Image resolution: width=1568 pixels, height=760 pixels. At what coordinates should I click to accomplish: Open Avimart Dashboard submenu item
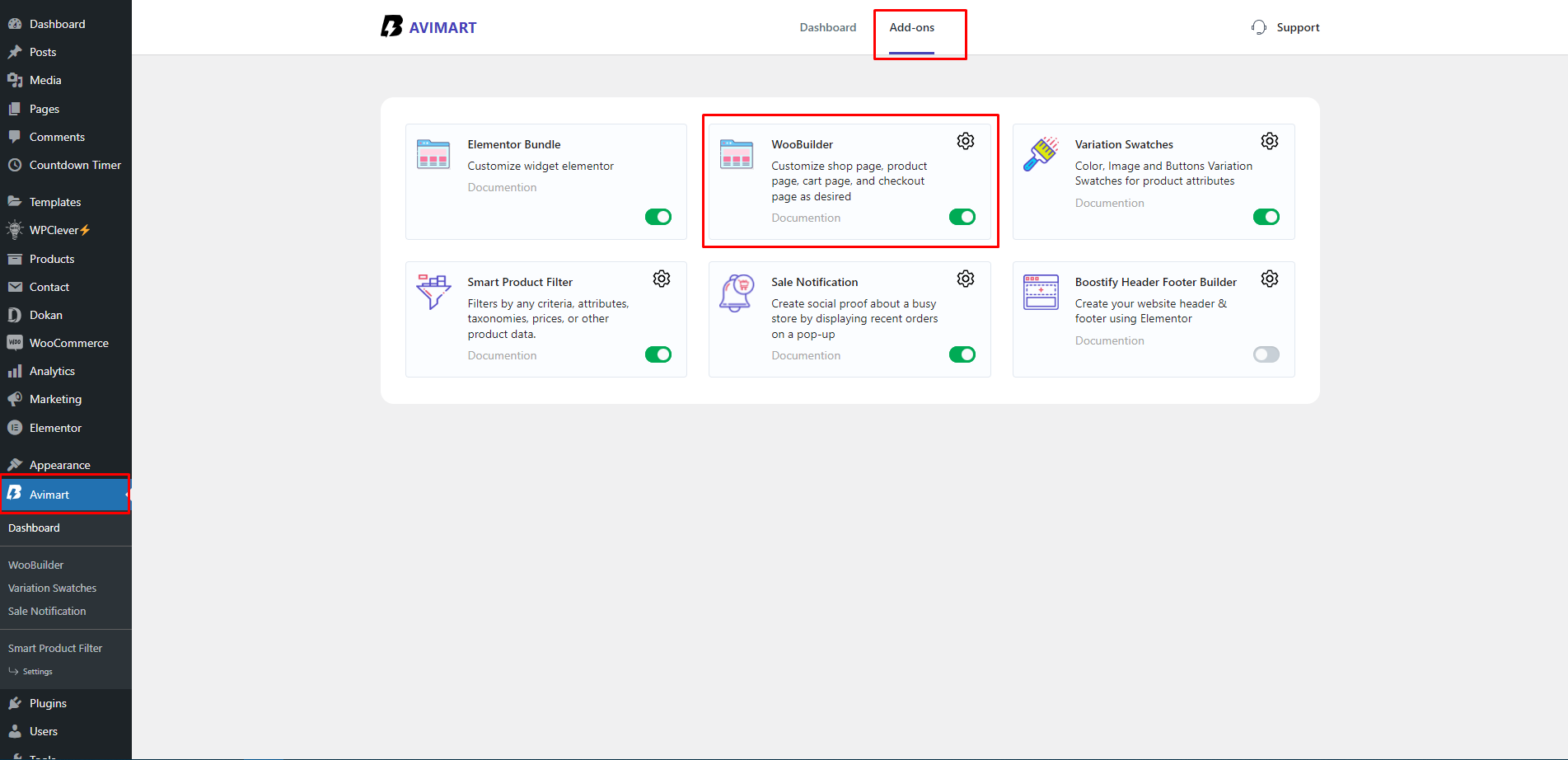click(x=34, y=528)
